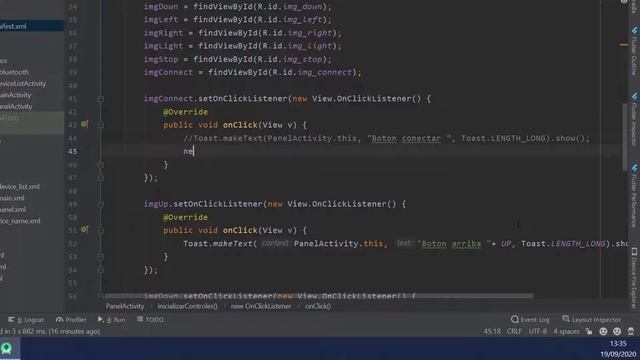Open the Device File Explorer side panel

[x=634, y=278]
